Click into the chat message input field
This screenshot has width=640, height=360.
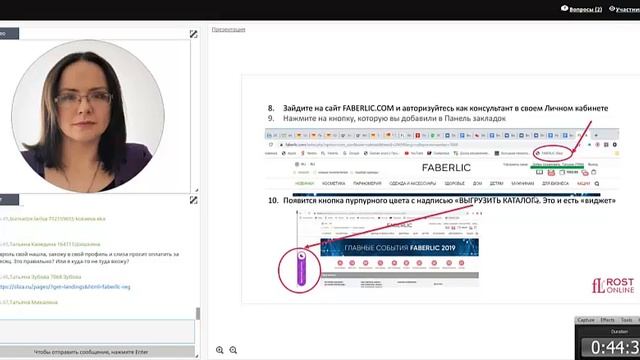coord(97,332)
